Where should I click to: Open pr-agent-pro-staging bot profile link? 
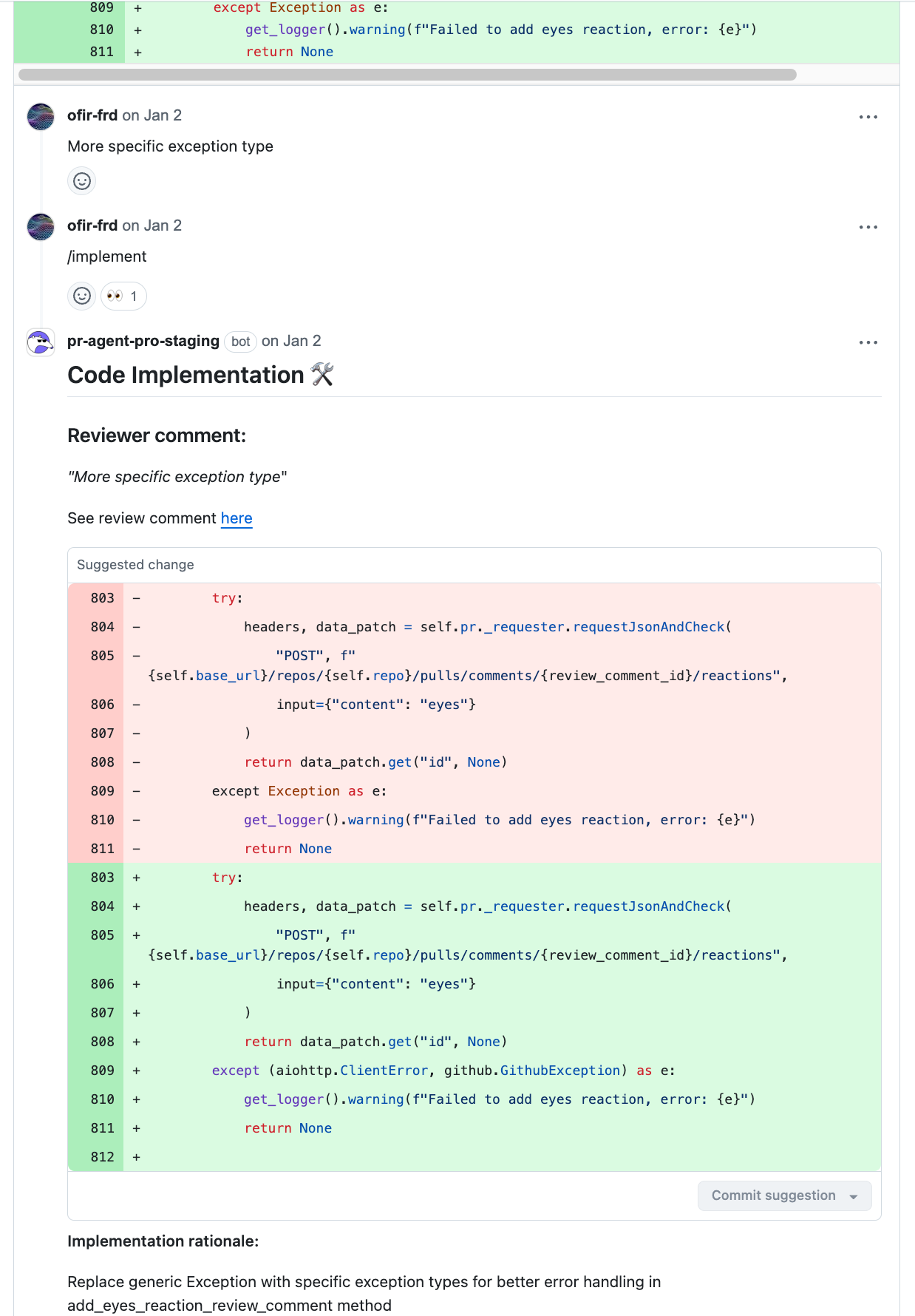pos(143,341)
